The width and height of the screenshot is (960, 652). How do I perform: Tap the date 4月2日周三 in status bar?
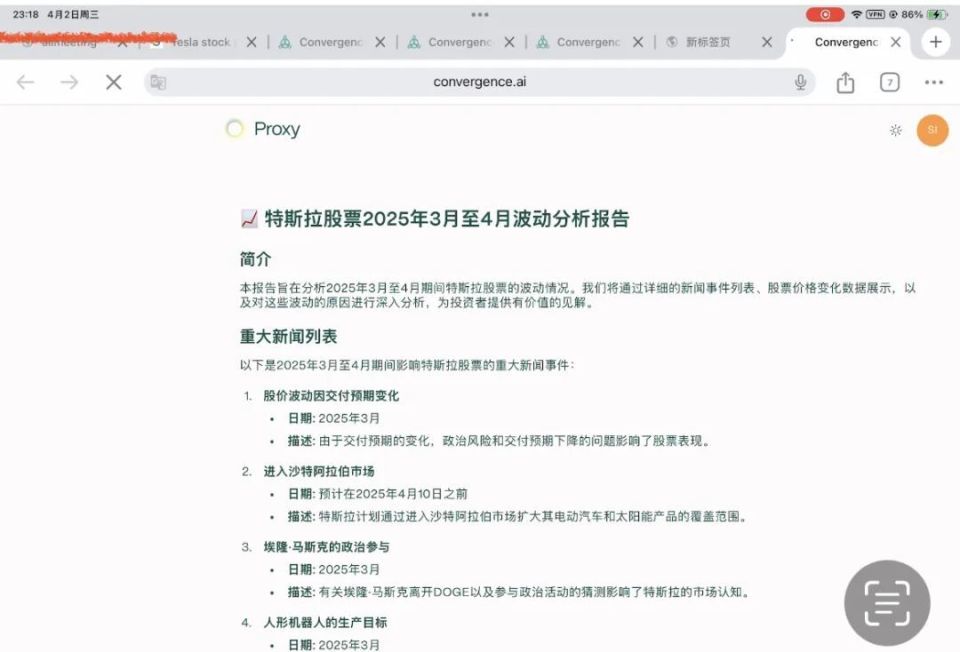click(73, 14)
